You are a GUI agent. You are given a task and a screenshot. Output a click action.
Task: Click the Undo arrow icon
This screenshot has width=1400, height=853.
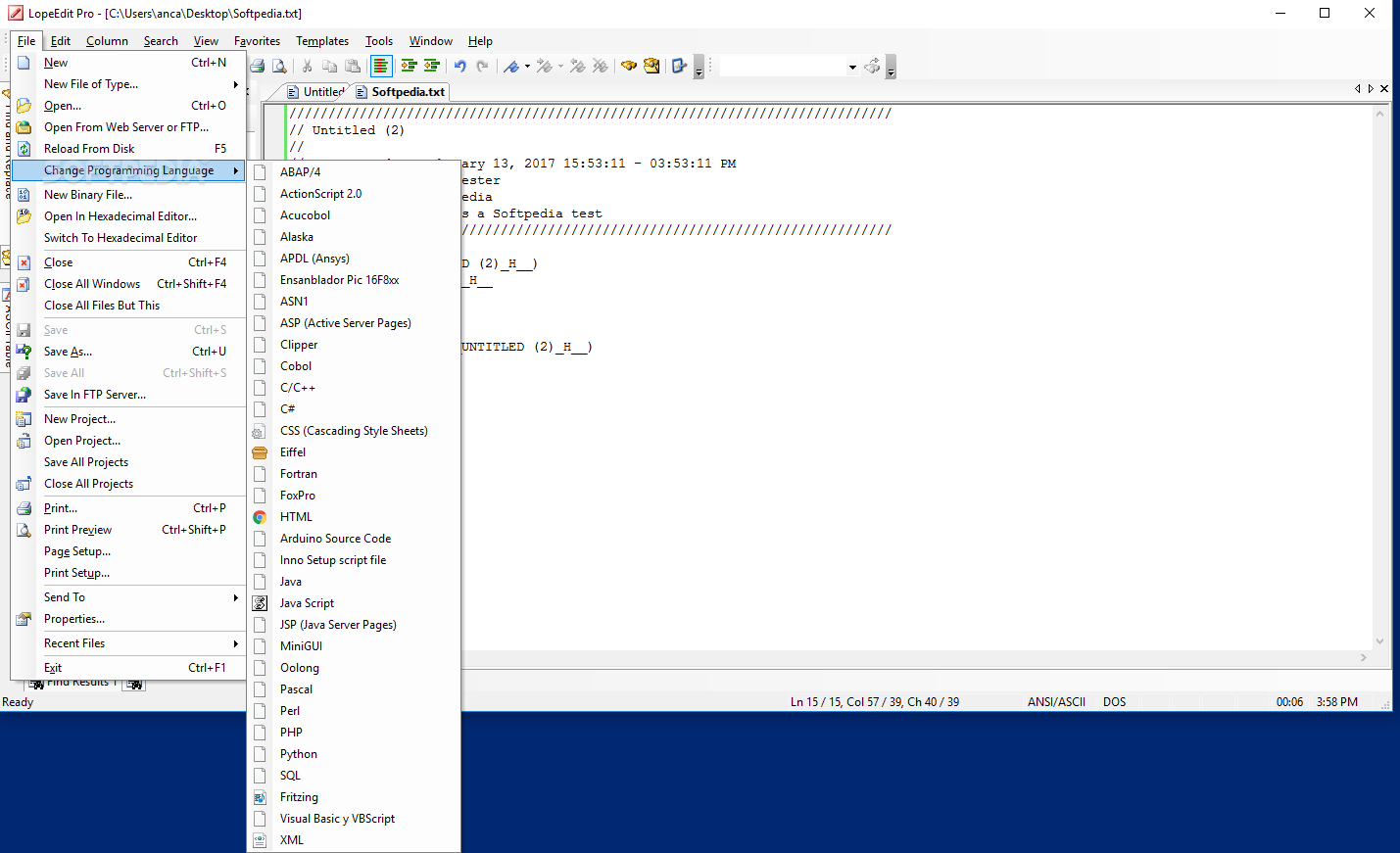click(x=459, y=67)
